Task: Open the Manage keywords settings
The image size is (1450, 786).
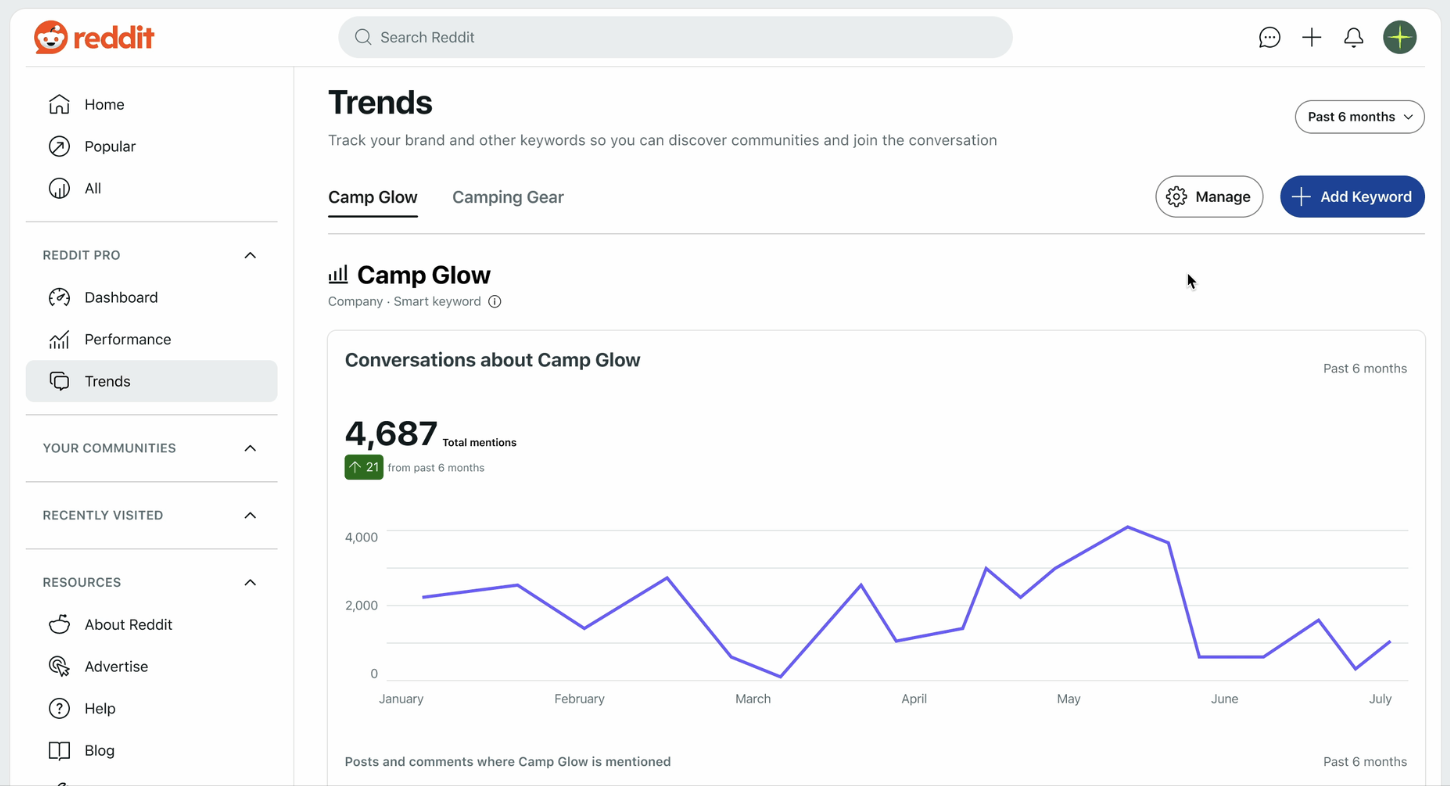Action: [x=1209, y=196]
